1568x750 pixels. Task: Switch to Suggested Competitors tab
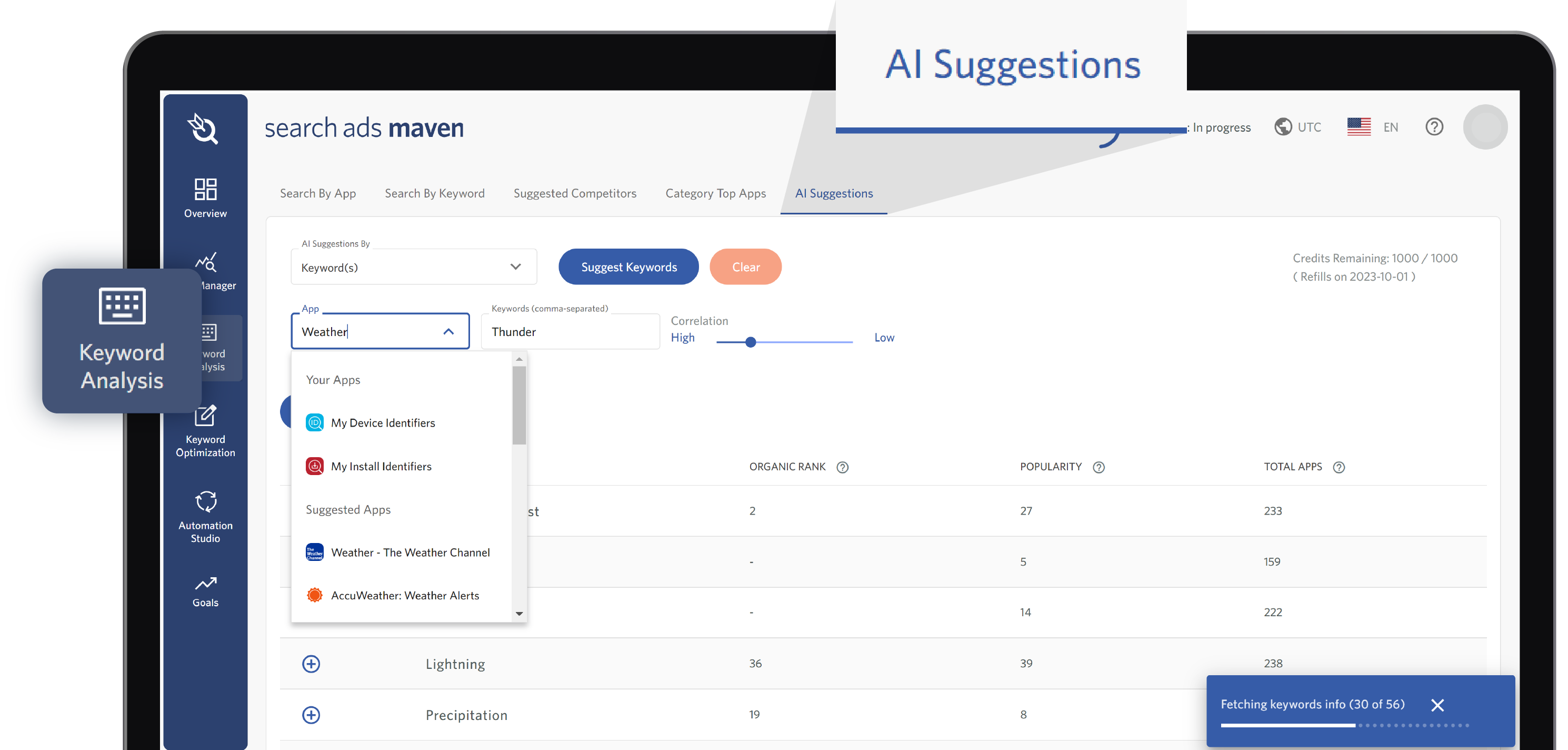tap(575, 193)
